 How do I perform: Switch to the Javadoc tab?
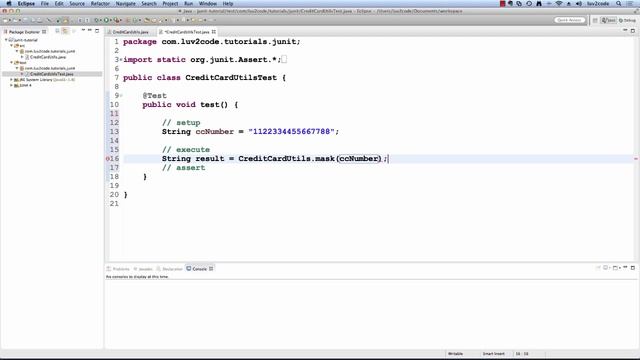coord(143,269)
